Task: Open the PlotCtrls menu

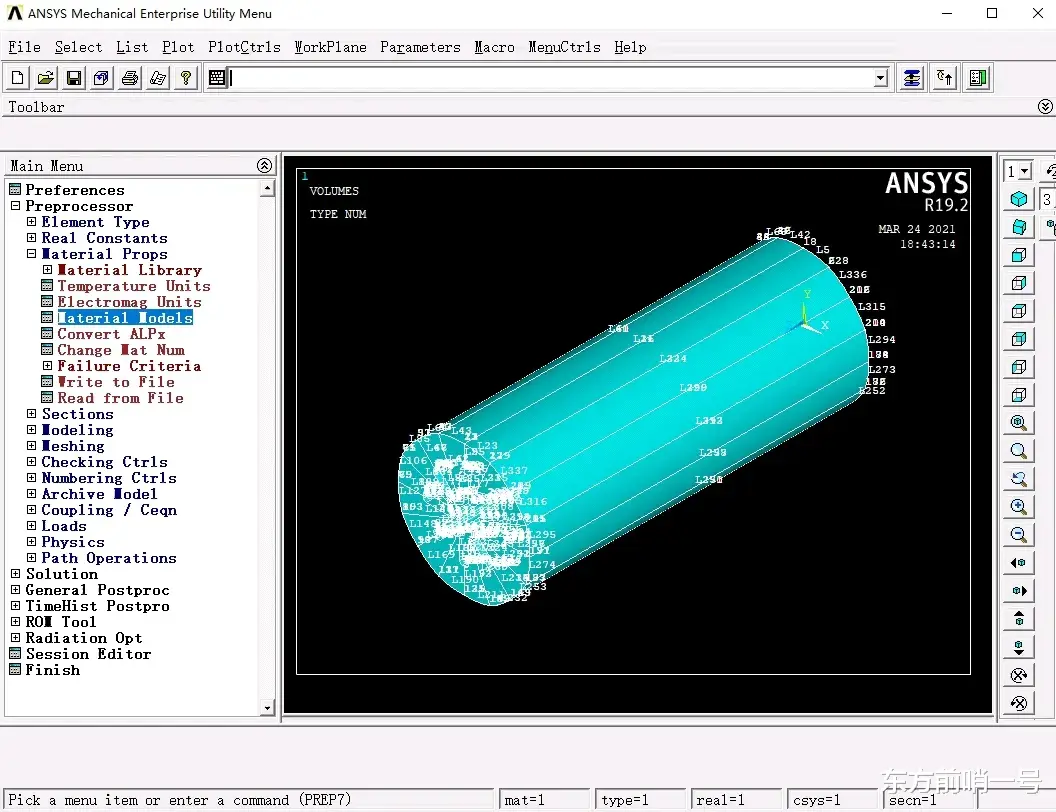Action: 244,47
